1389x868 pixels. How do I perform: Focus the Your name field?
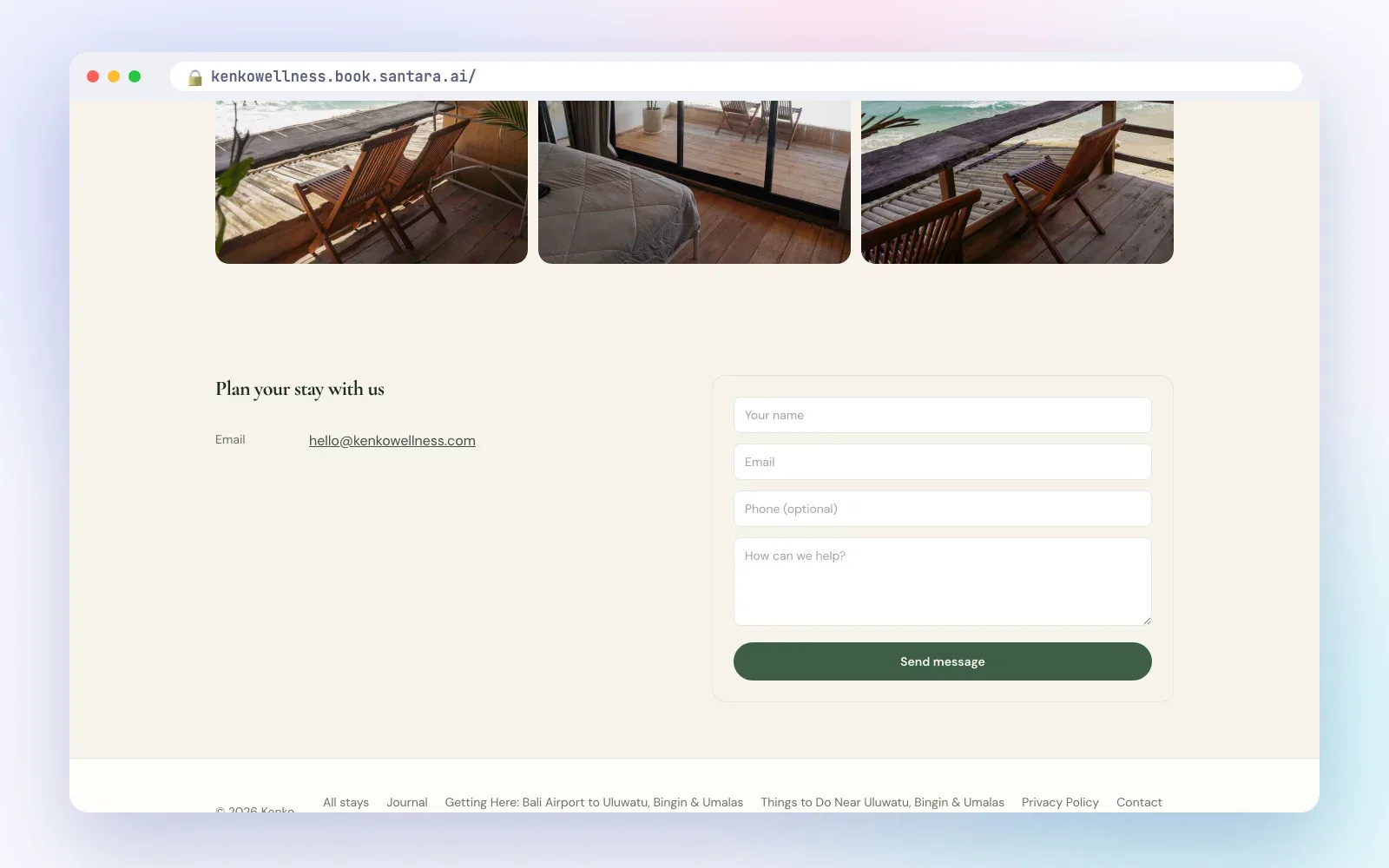943,415
